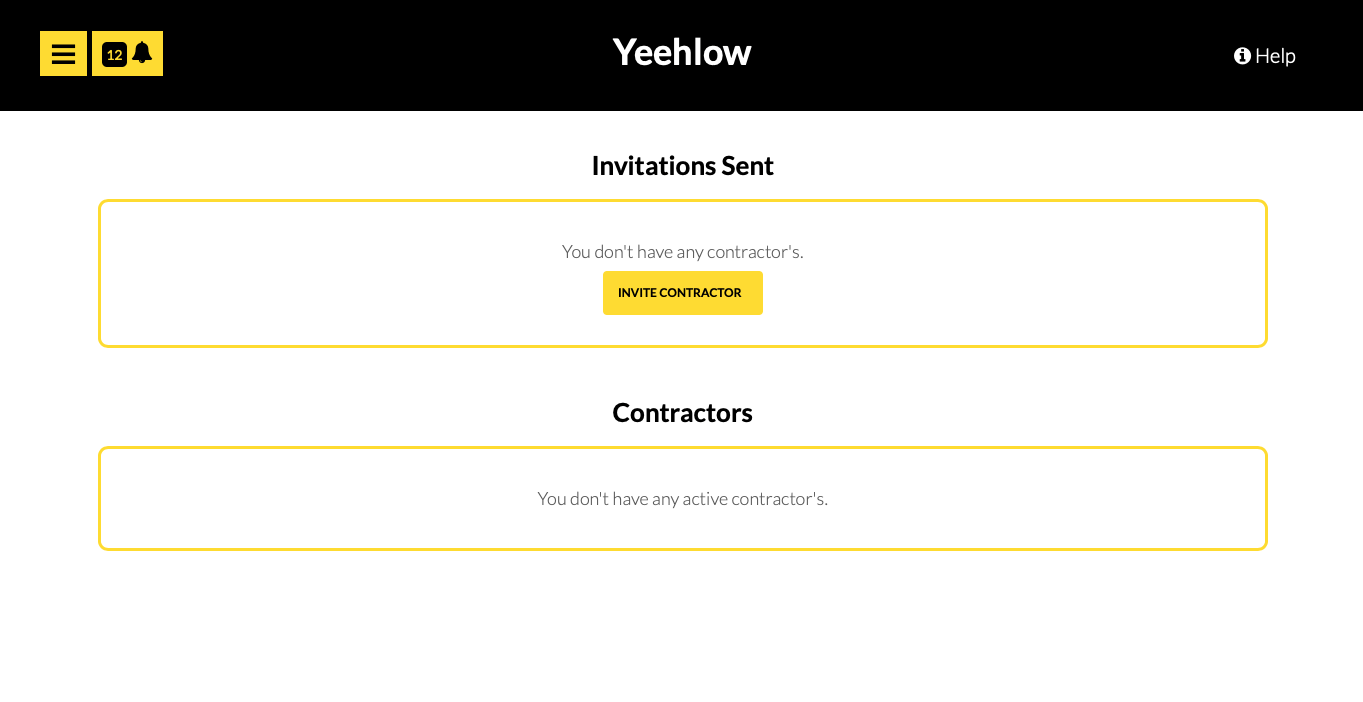The image size is (1363, 702).
Task: Click the 12 notifications count badge
Action: [114, 55]
